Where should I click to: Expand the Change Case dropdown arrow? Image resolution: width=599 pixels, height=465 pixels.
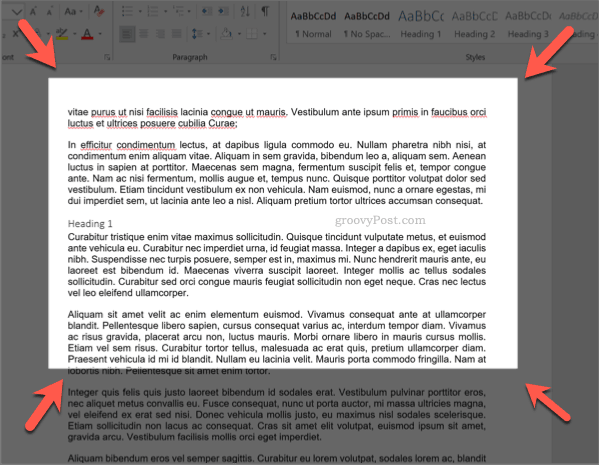click(x=81, y=12)
